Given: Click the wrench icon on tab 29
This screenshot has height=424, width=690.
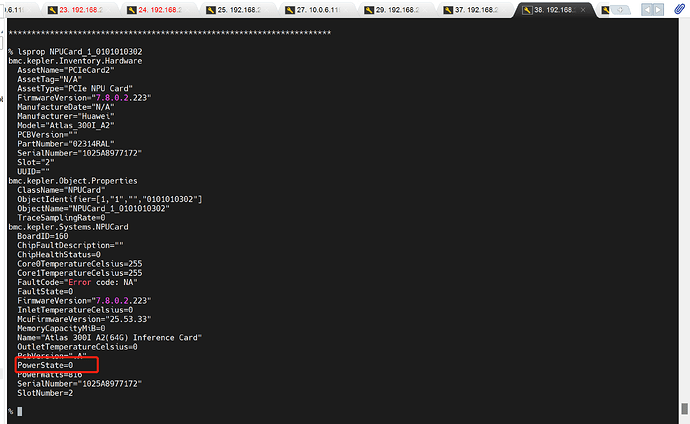Looking at the screenshot, I should (369, 10).
